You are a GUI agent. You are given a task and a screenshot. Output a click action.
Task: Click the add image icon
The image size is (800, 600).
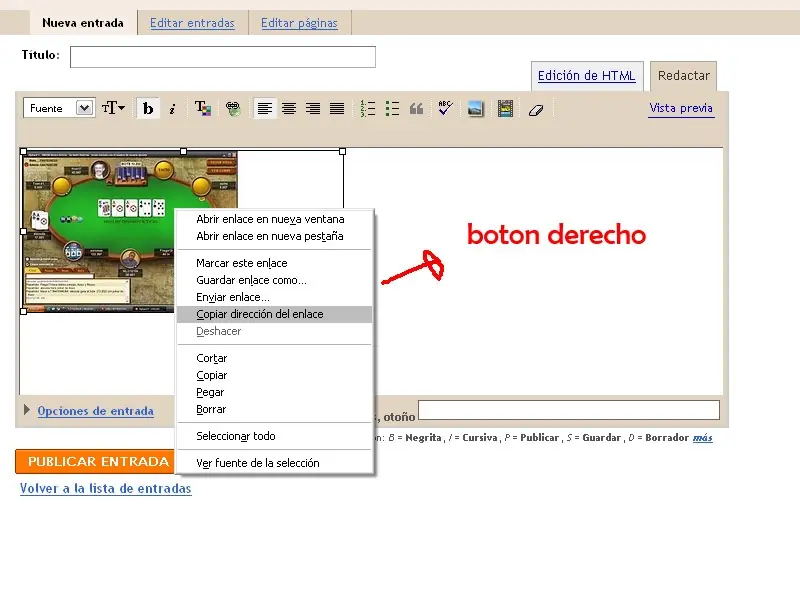point(475,109)
